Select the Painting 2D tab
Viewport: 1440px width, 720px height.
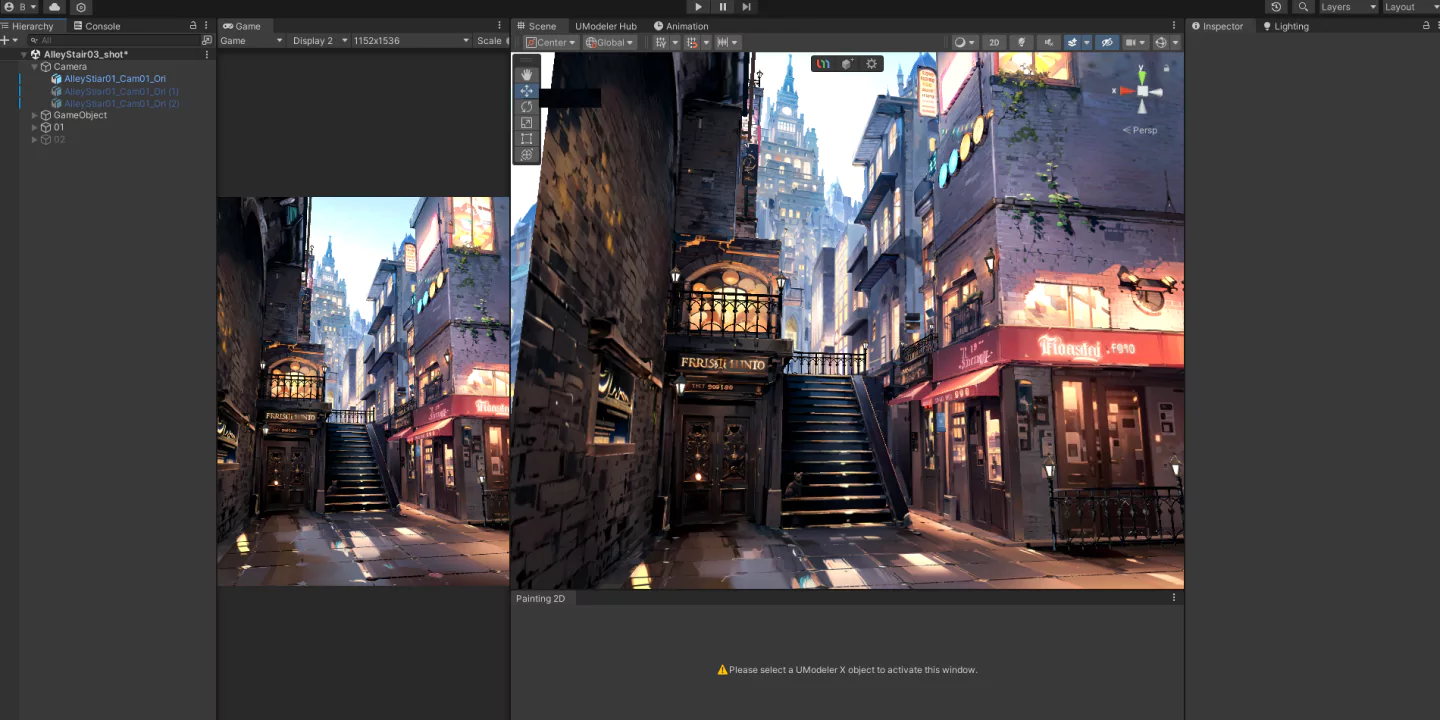pos(540,598)
